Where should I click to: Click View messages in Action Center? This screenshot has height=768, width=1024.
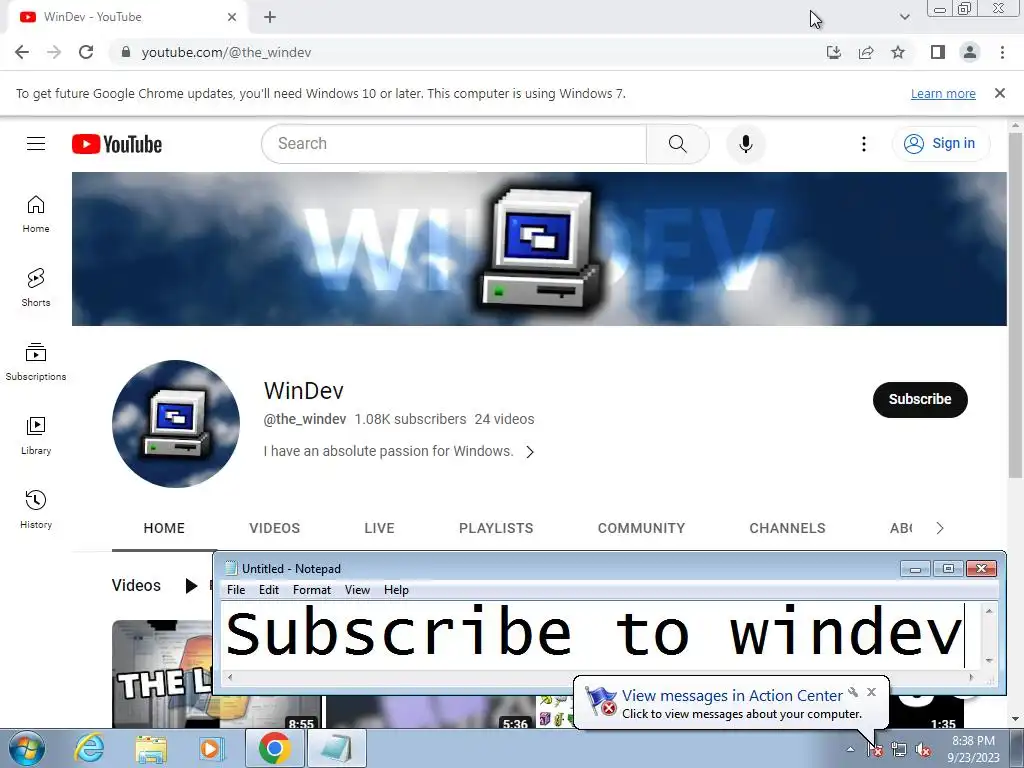pyautogui.click(x=732, y=696)
